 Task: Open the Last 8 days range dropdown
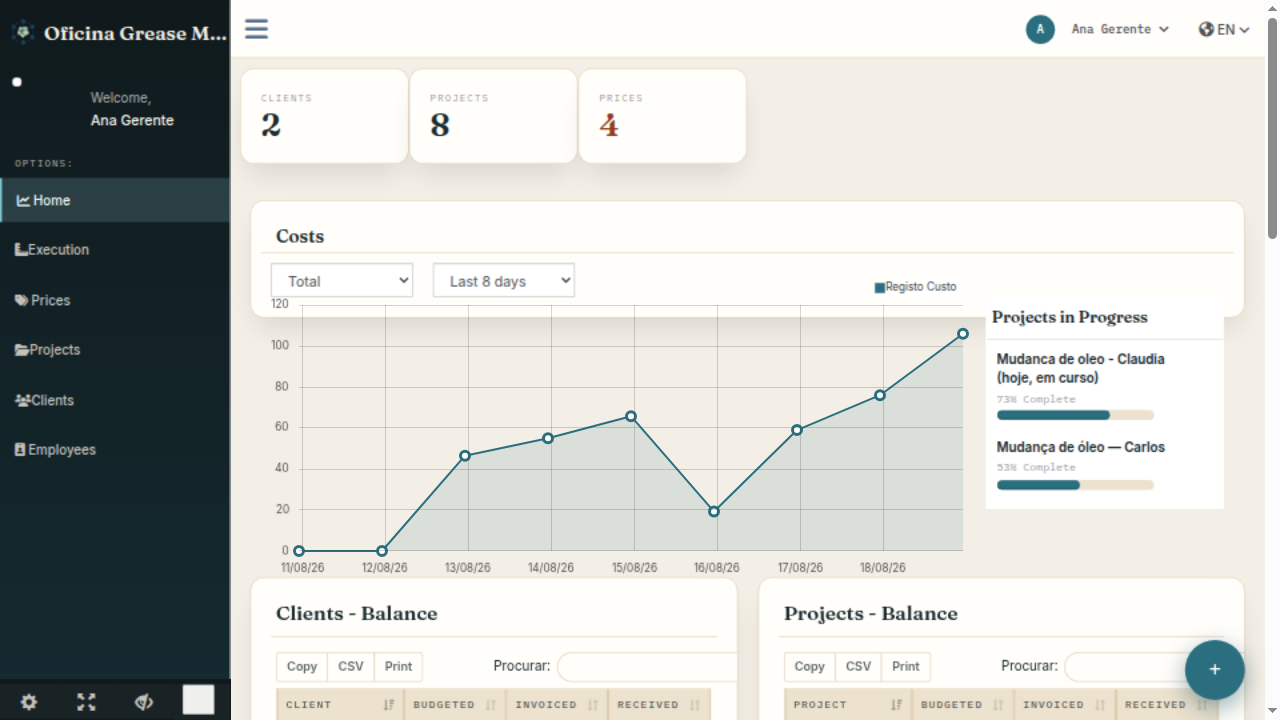[x=504, y=281]
